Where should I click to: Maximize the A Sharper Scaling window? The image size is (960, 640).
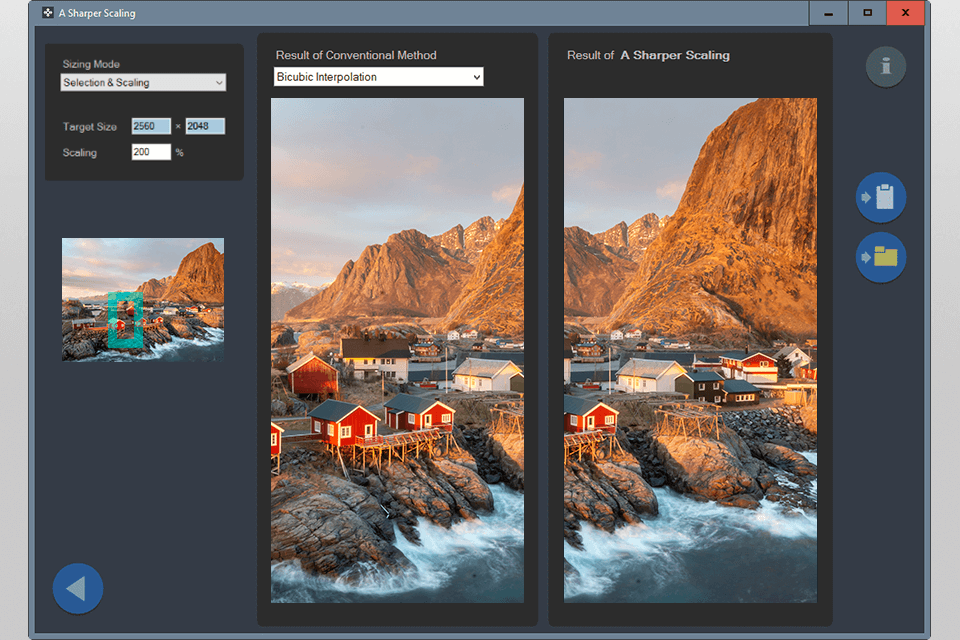[868, 13]
